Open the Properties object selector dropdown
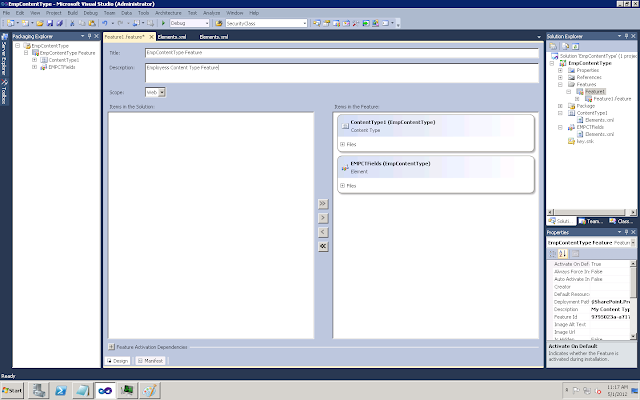Screen dimensions: 640x400 point(633,242)
